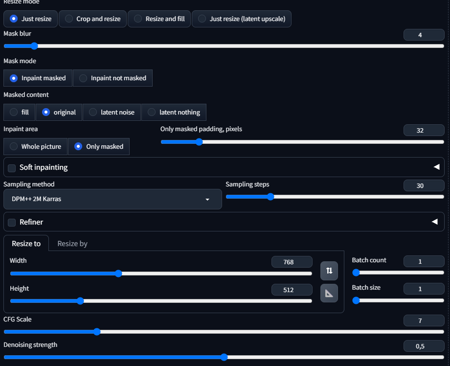
Task: Click the Width value field 768
Action: pos(292,262)
